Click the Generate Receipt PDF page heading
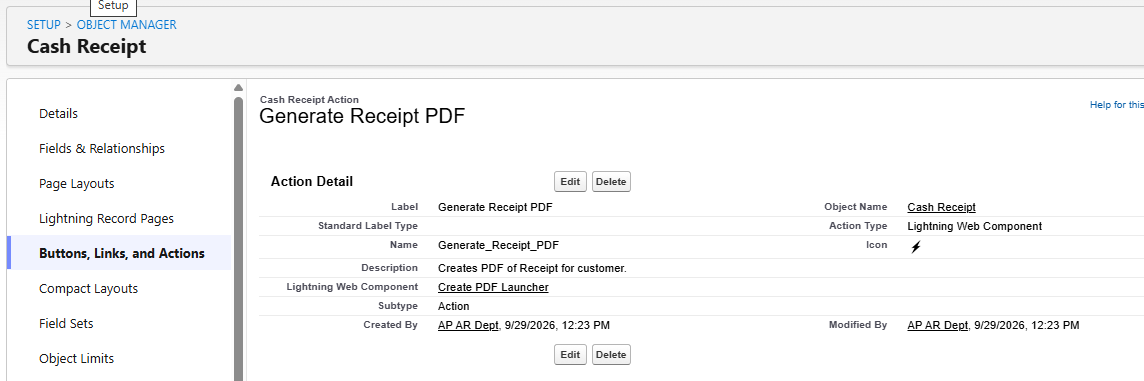 362,116
